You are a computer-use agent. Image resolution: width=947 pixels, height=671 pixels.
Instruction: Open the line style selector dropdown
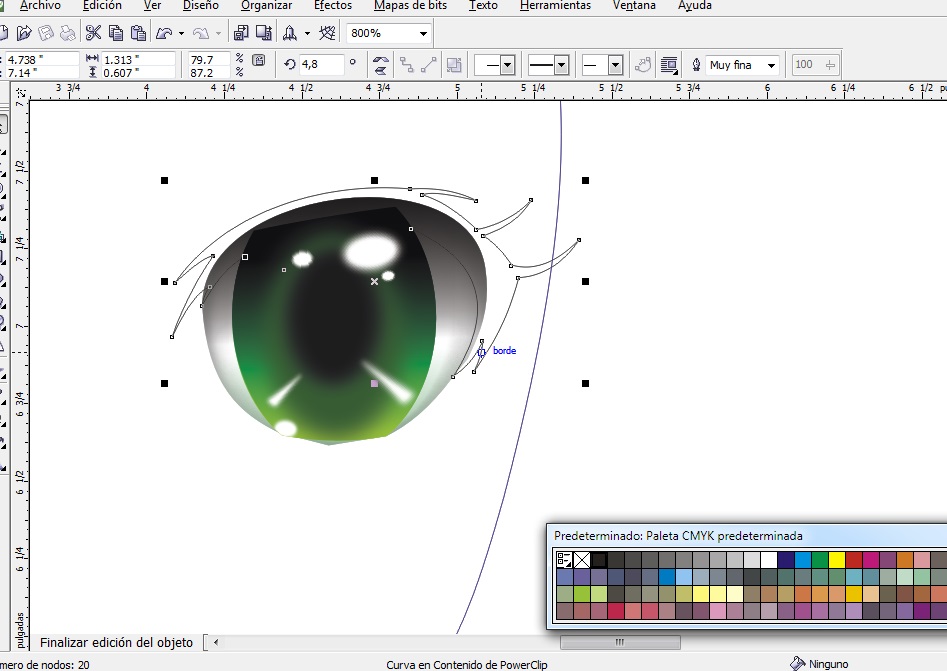click(x=559, y=65)
